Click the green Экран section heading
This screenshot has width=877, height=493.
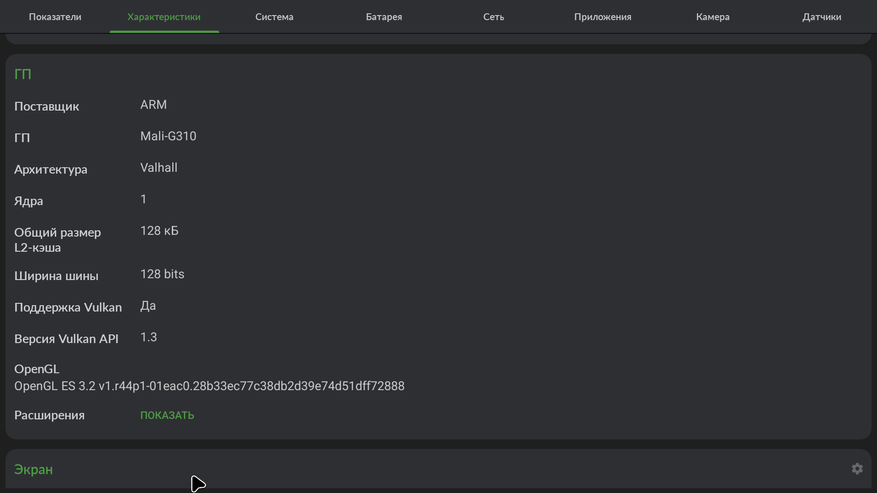coord(34,469)
